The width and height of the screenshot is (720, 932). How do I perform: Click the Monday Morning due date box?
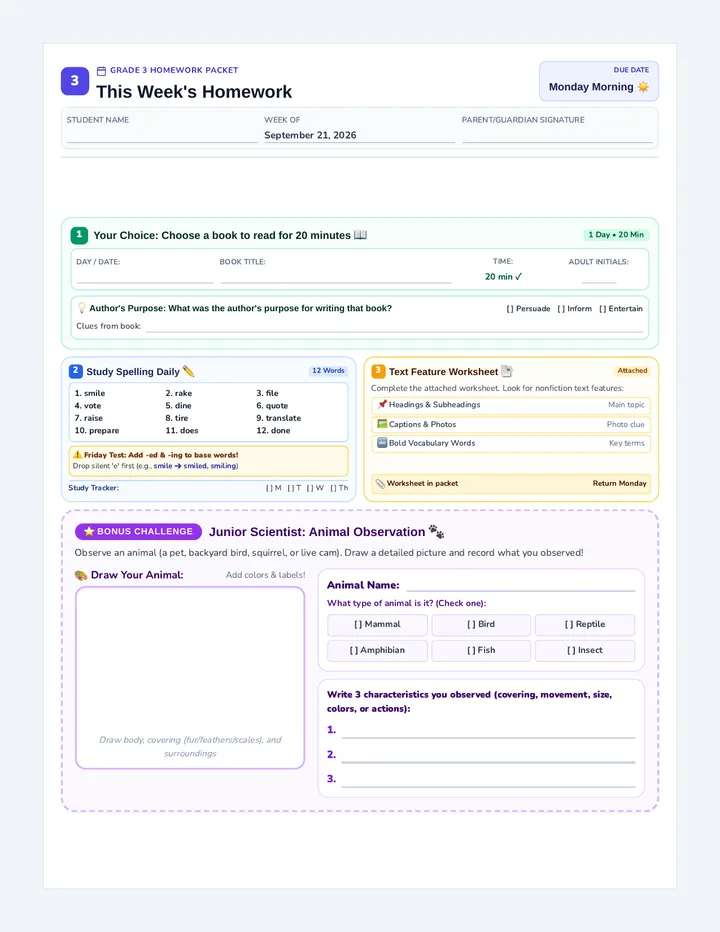pyautogui.click(x=599, y=81)
